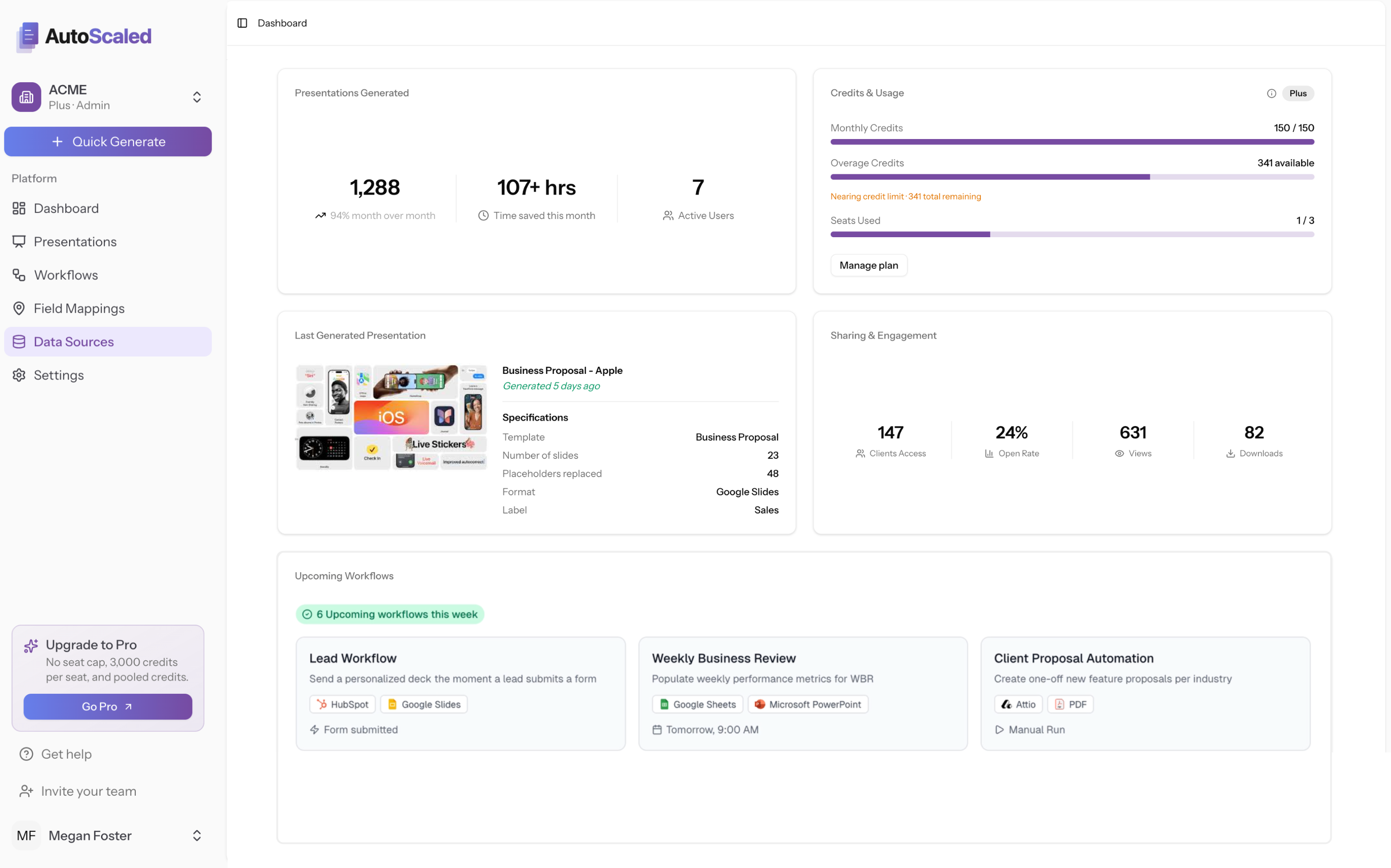
Task: Click the ACME organization building icon
Action: coord(26,97)
